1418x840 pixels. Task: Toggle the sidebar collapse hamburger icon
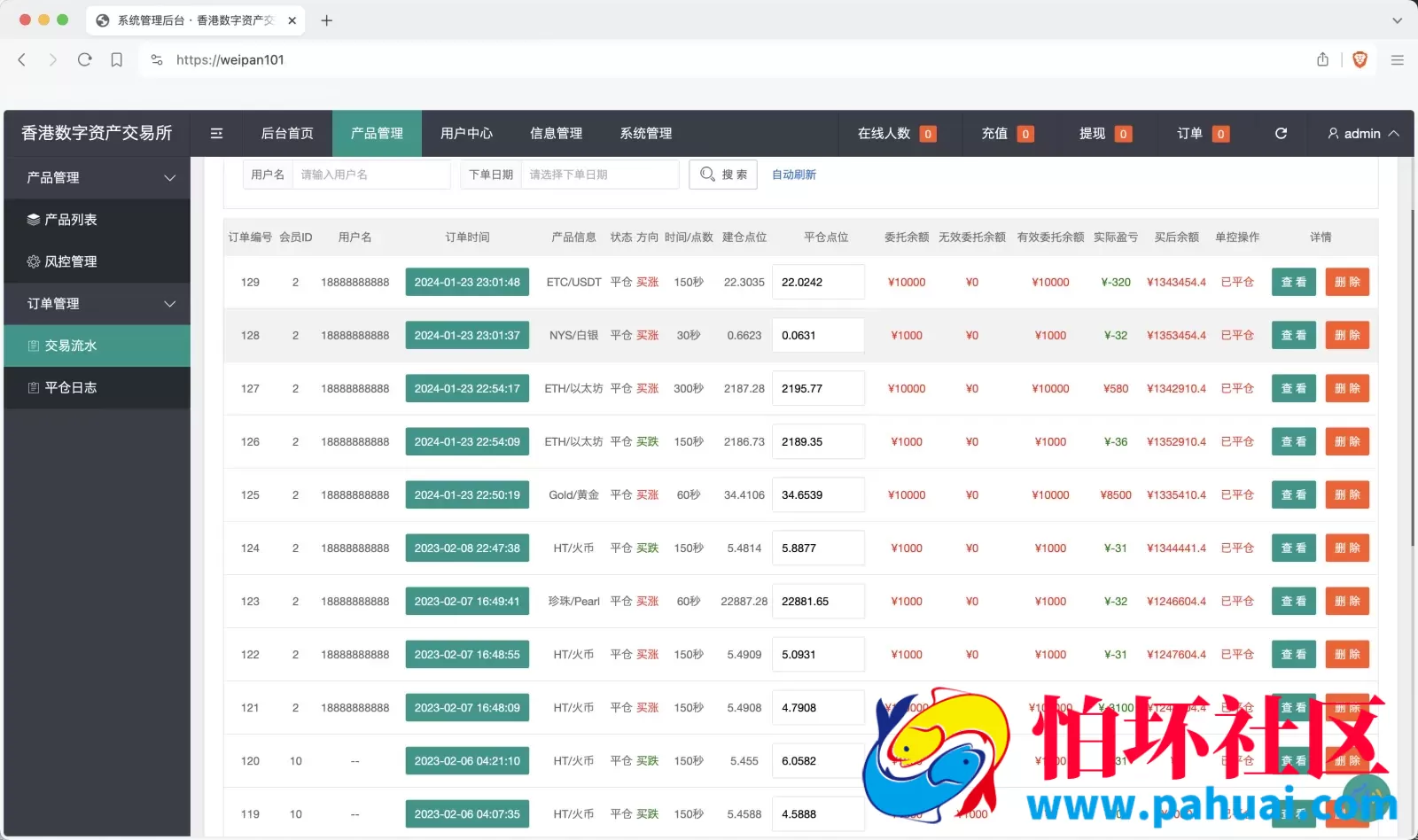(216, 133)
